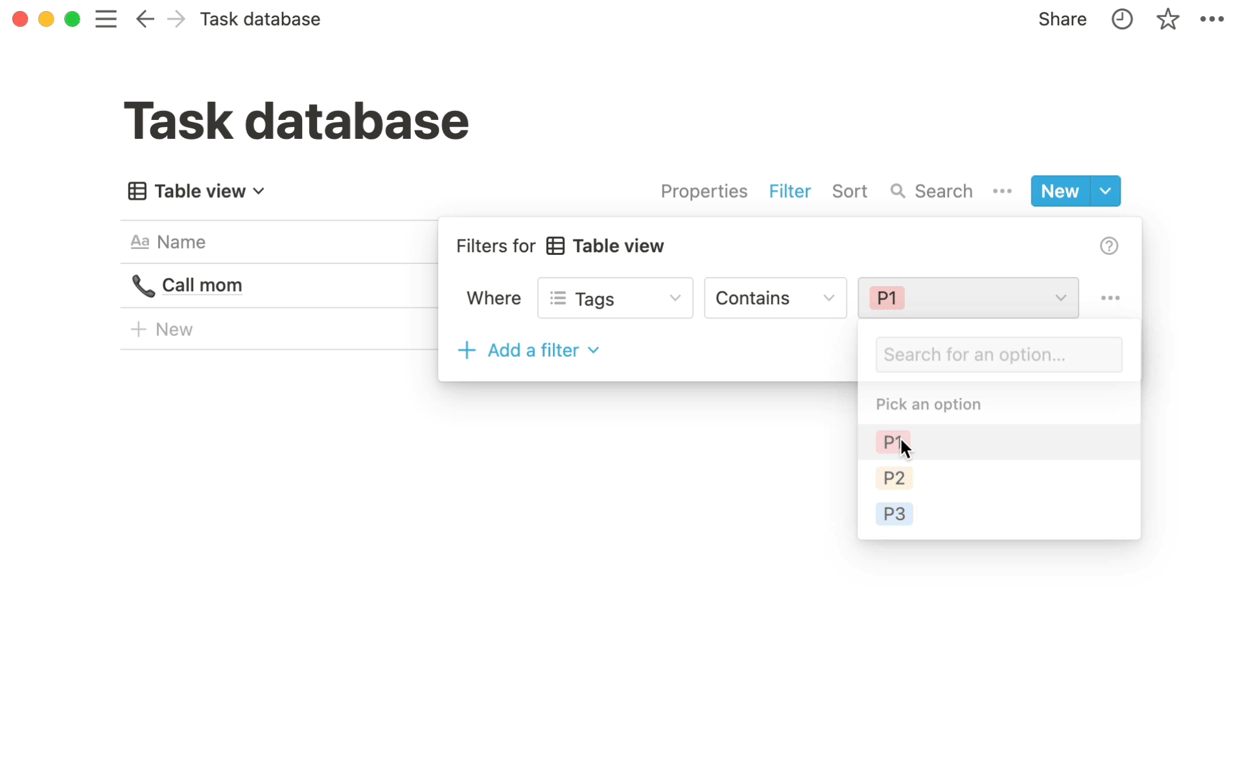Favorite this page with the star

(x=1167, y=19)
